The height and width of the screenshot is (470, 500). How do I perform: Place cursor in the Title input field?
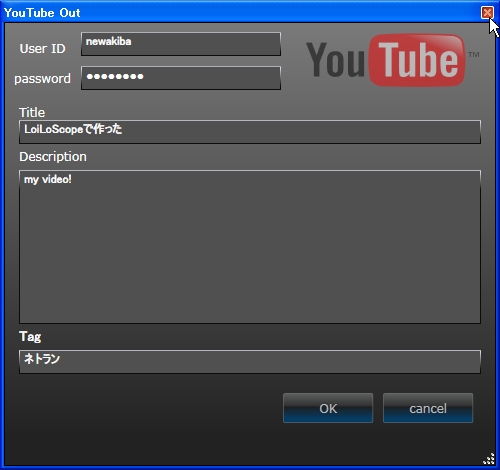point(250,132)
